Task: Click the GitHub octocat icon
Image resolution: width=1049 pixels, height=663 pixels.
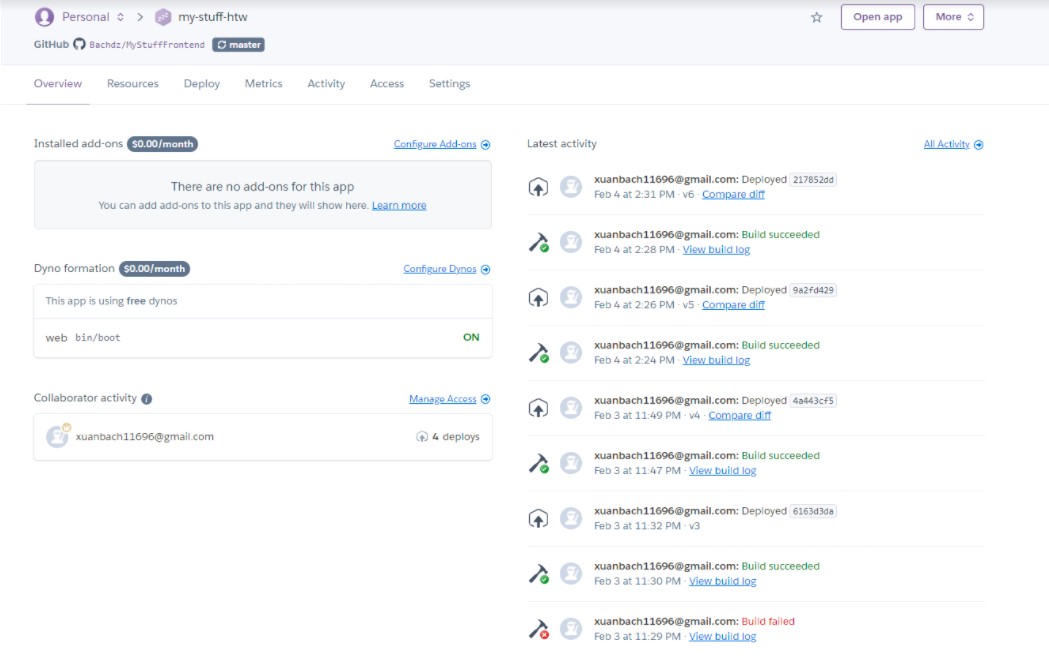Action: [x=79, y=44]
